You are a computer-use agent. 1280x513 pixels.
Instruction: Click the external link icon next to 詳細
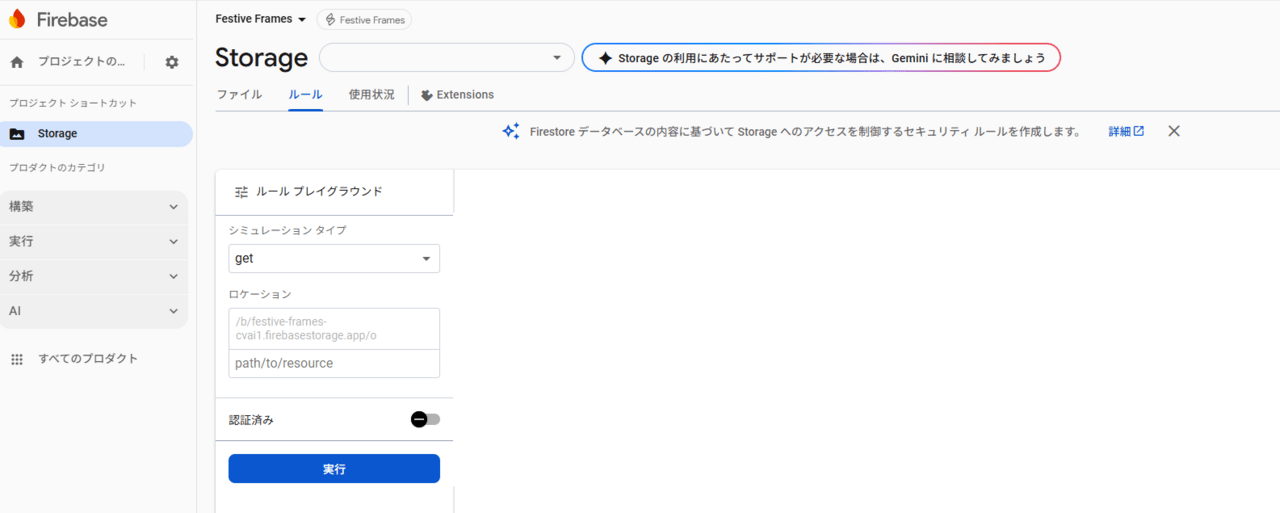[1139, 131]
